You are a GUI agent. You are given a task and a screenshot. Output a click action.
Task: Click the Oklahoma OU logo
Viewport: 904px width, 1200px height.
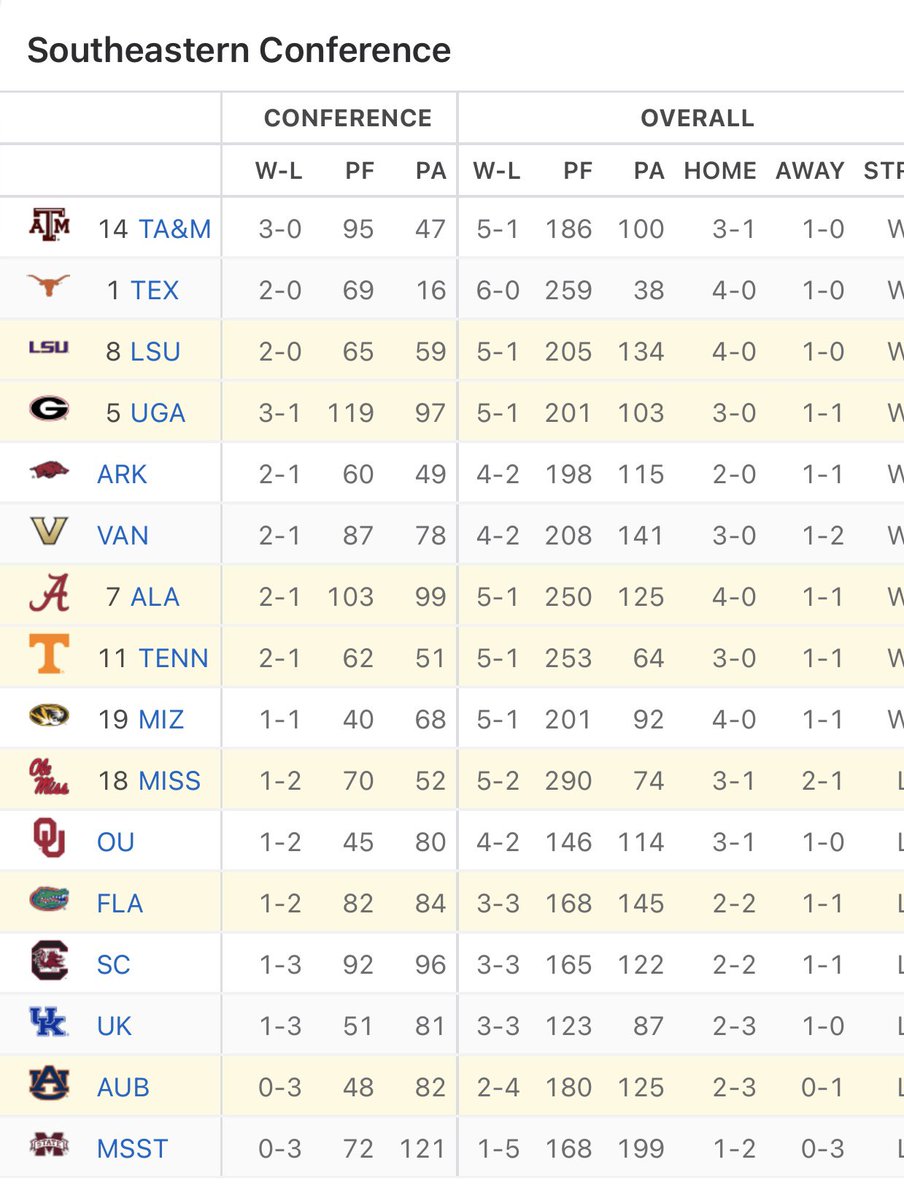48,838
